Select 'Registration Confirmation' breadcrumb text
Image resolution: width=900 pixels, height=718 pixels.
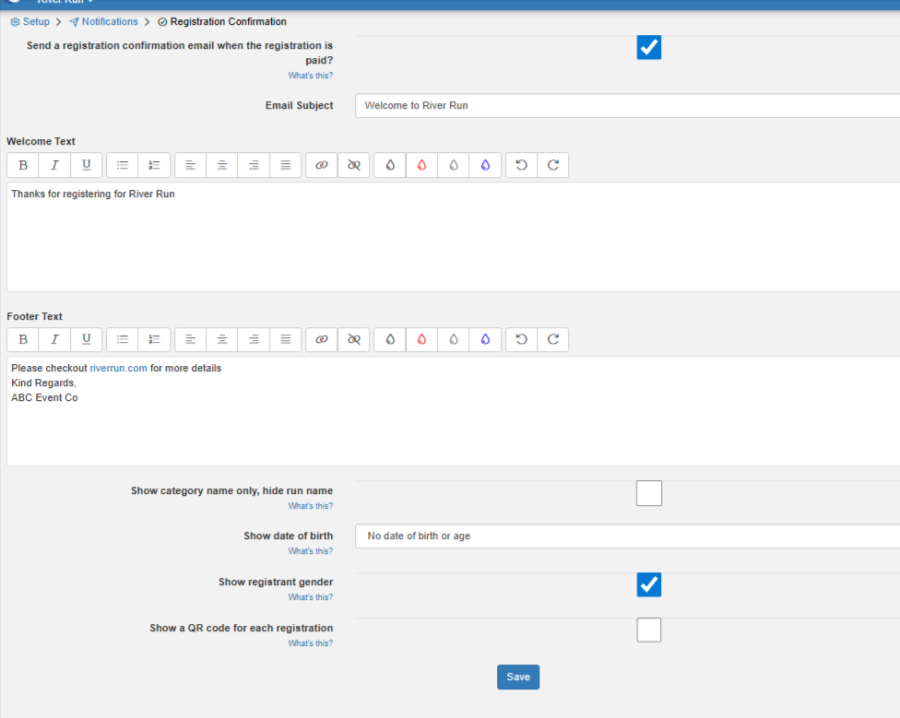[x=228, y=22]
